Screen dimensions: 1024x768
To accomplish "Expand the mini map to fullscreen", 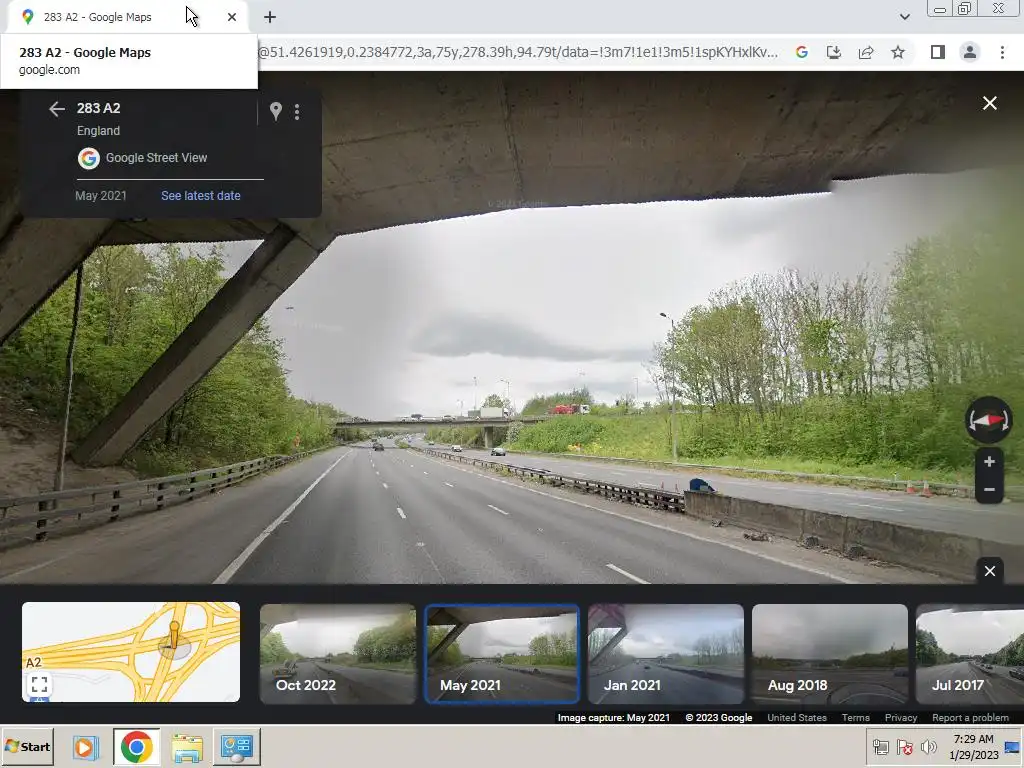I will 39,684.
